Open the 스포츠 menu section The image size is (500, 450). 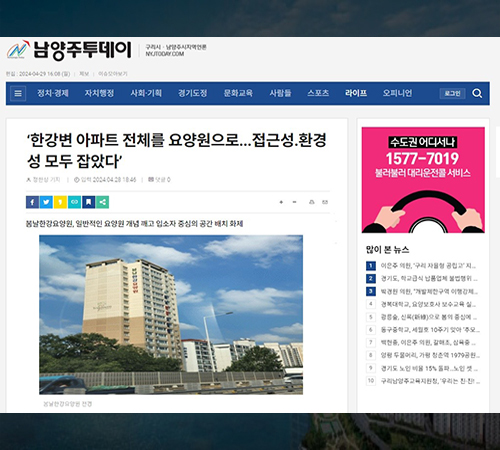(x=318, y=93)
